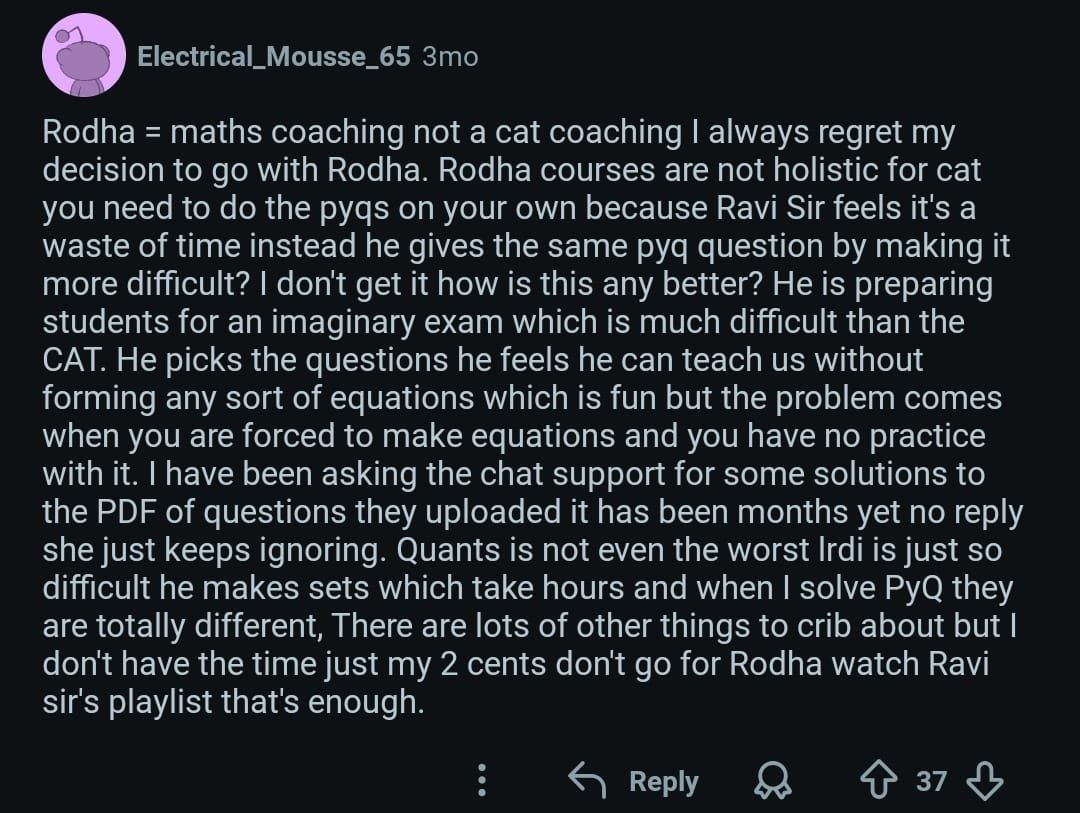The height and width of the screenshot is (813, 1080).
Task: Downvote this Rodha comment
Action: 985,780
